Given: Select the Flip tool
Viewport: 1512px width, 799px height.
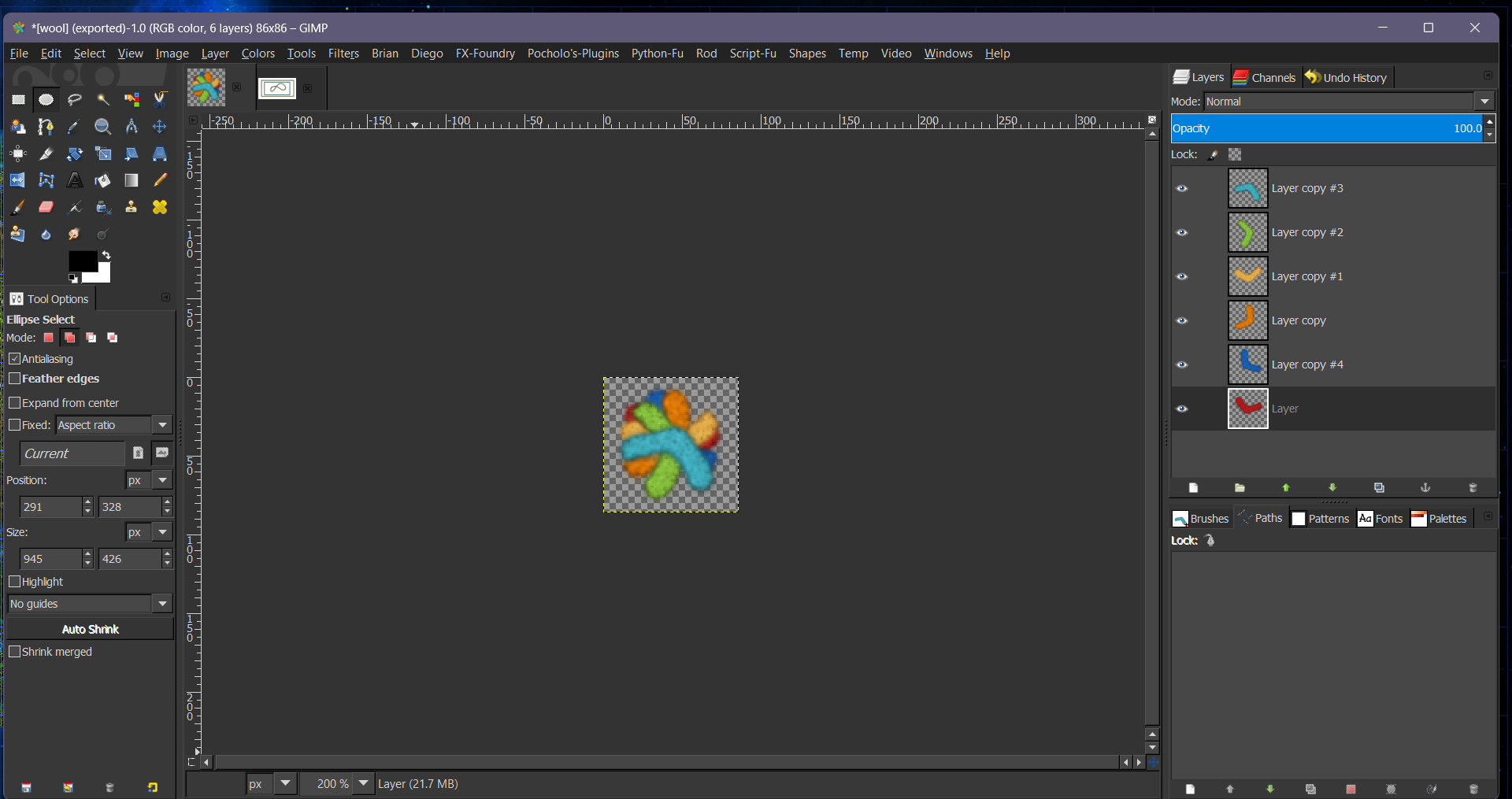Looking at the screenshot, I should coord(18,180).
